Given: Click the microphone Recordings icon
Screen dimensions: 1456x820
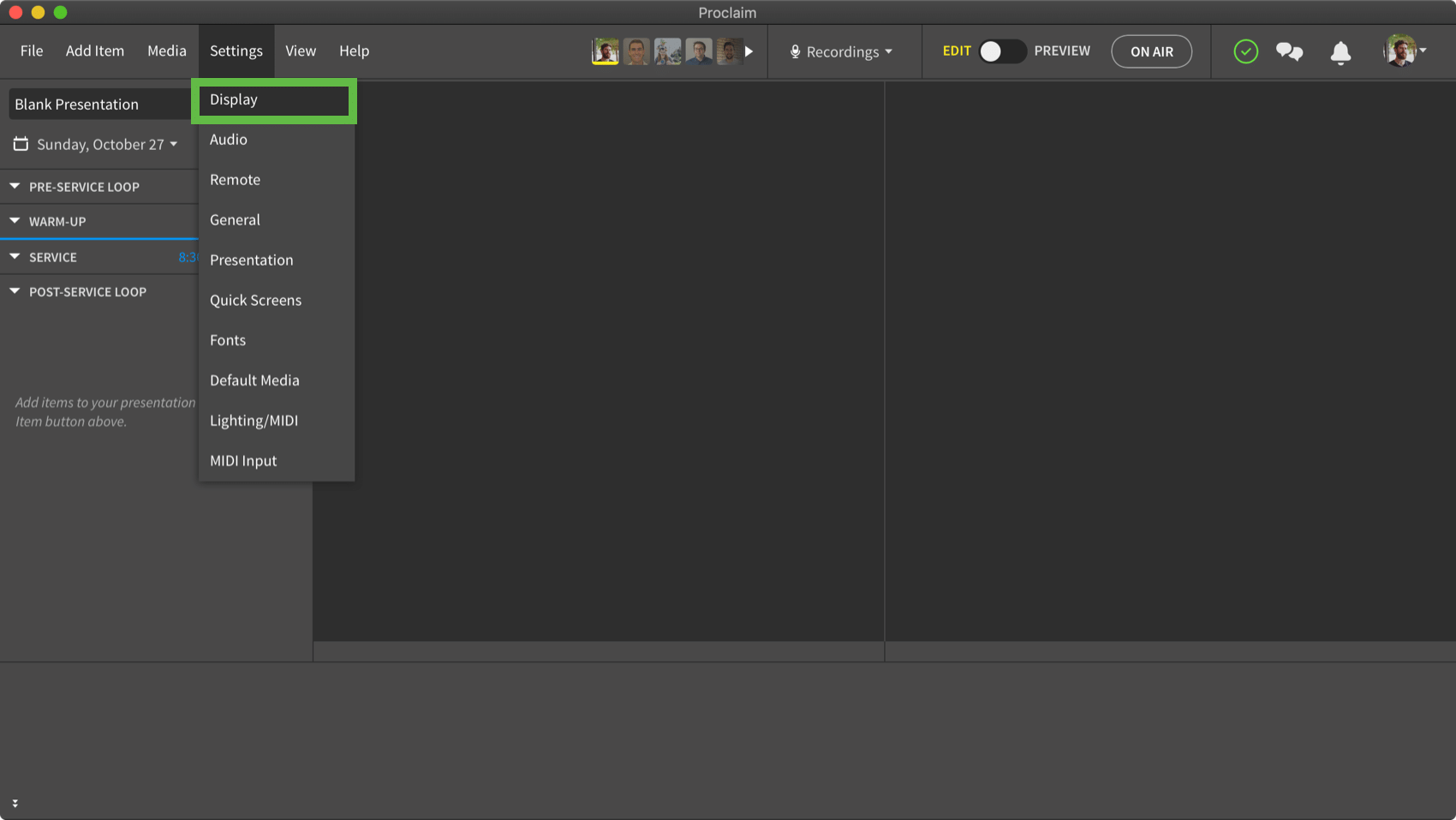Looking at the screenshot, I should coord(795,51).
